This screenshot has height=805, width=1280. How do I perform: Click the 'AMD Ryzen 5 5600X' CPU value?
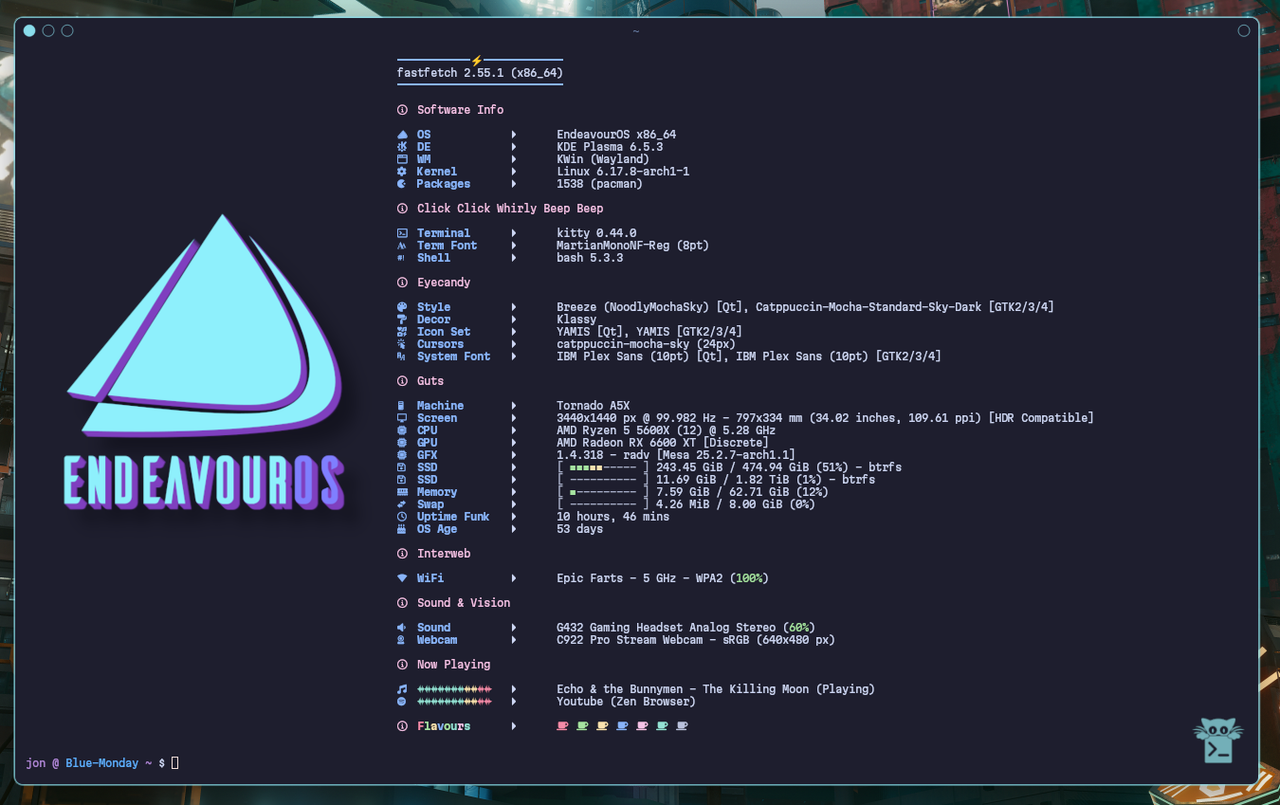click(613, 430)
